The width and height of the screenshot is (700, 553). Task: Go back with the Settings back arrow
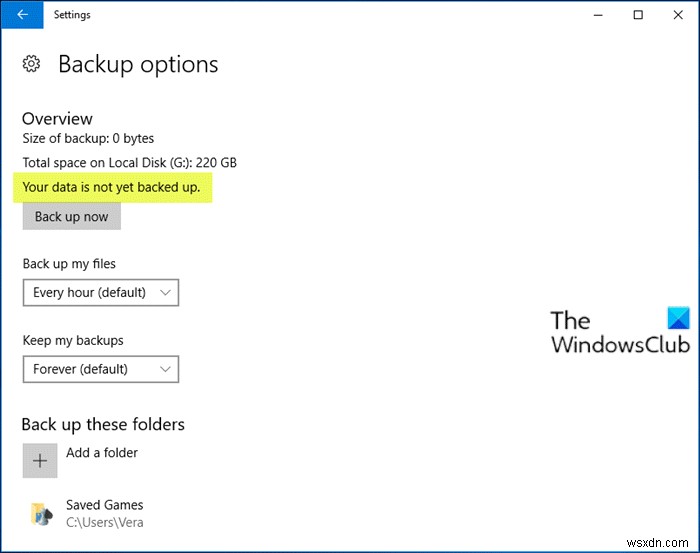pos(22,14)
